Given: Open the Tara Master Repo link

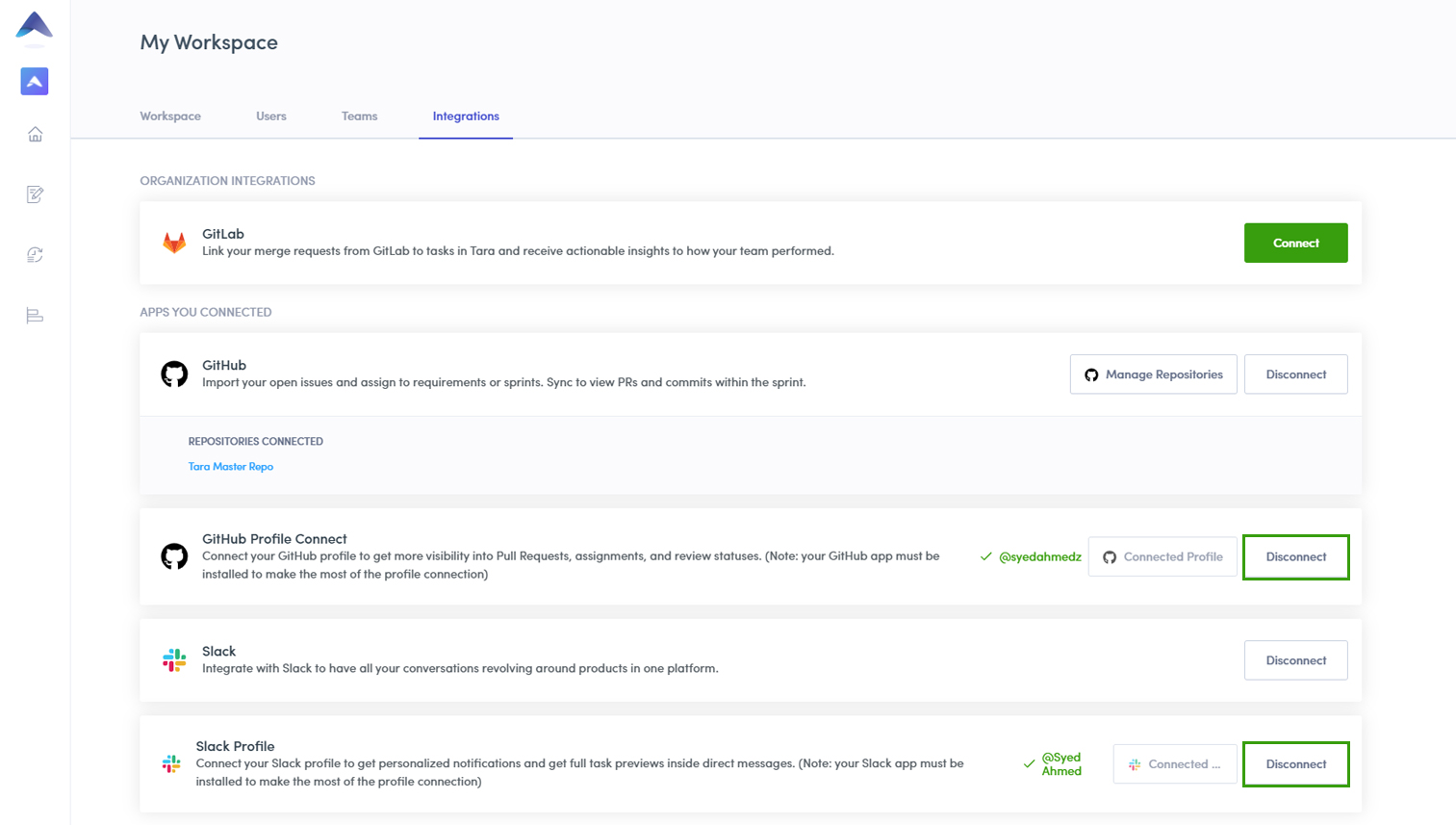Looking at the screenshot, I should coord(231,467).
